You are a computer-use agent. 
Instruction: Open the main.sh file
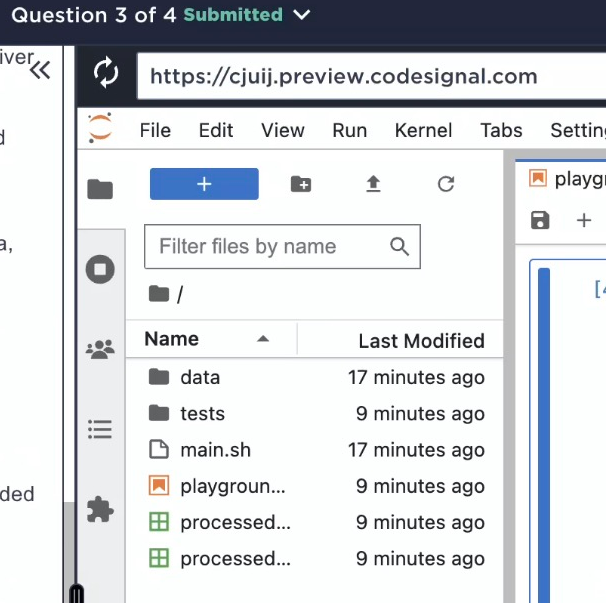pos(215,450)
